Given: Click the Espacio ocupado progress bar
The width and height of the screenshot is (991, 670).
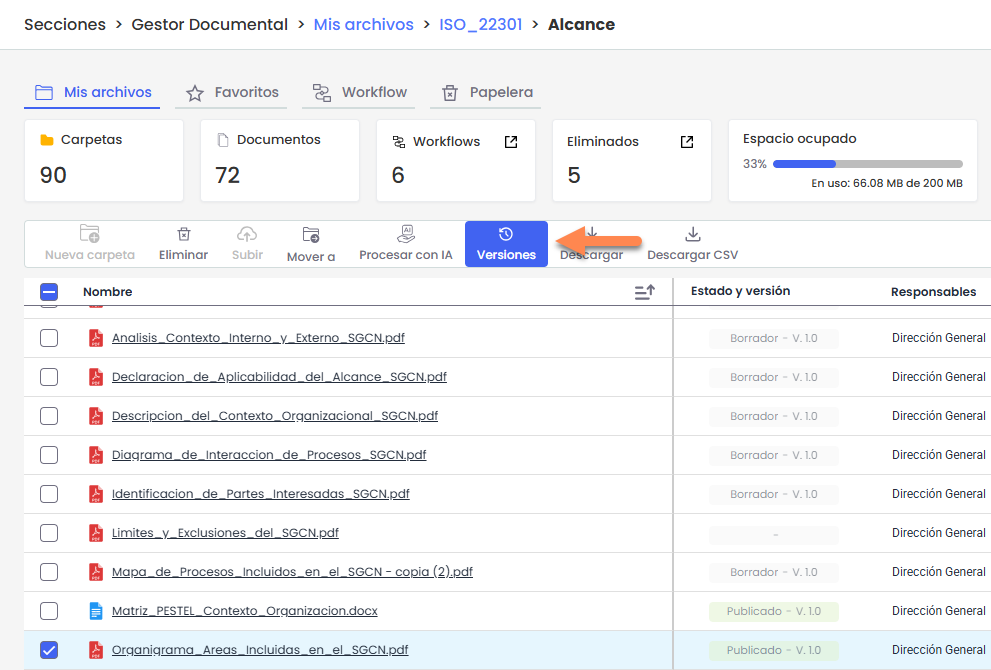Looking at the screenshot, I should (x=867, y=164).
